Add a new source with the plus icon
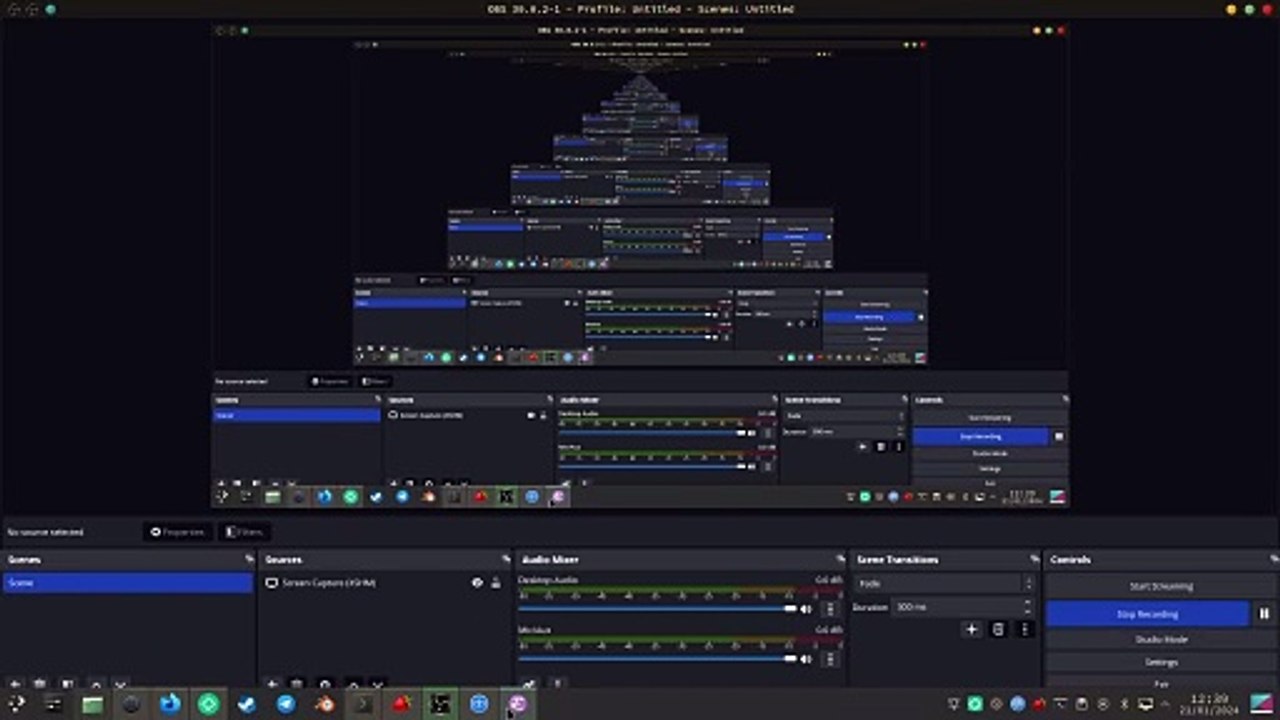This screenshot has width=1280, height=720. point(270,684)
